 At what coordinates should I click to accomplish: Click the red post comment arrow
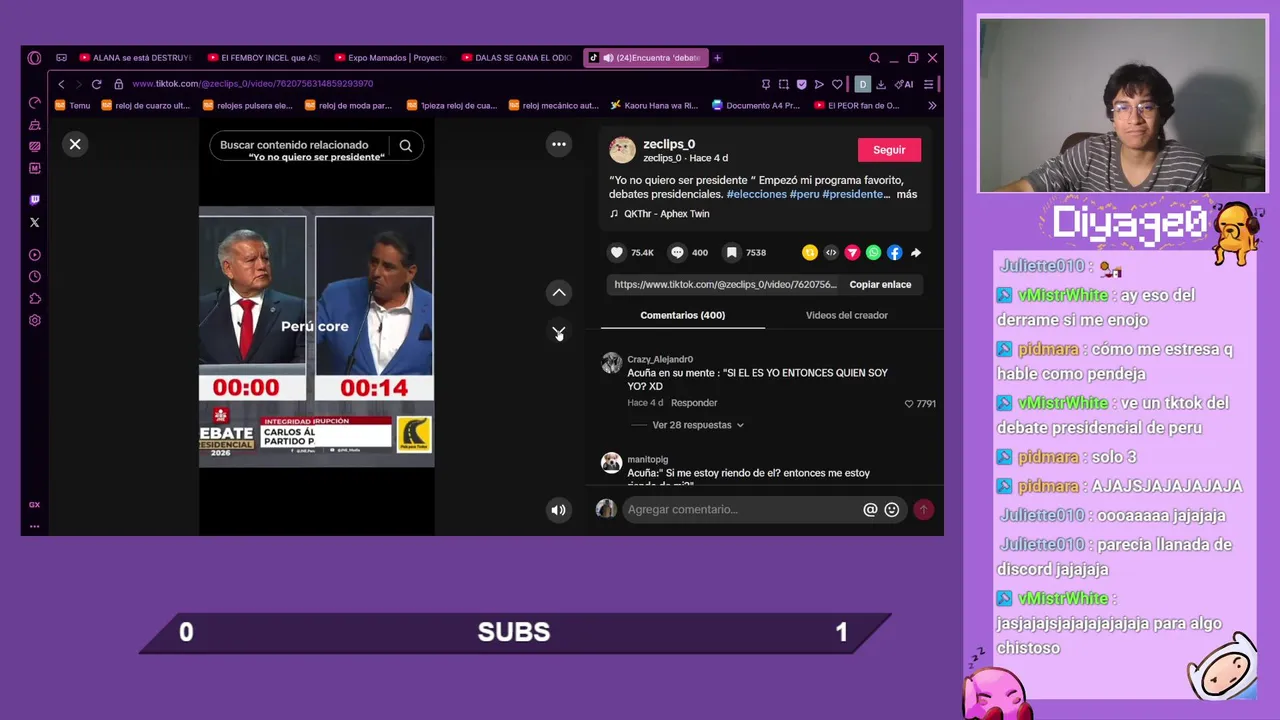[x=923, y=510]
